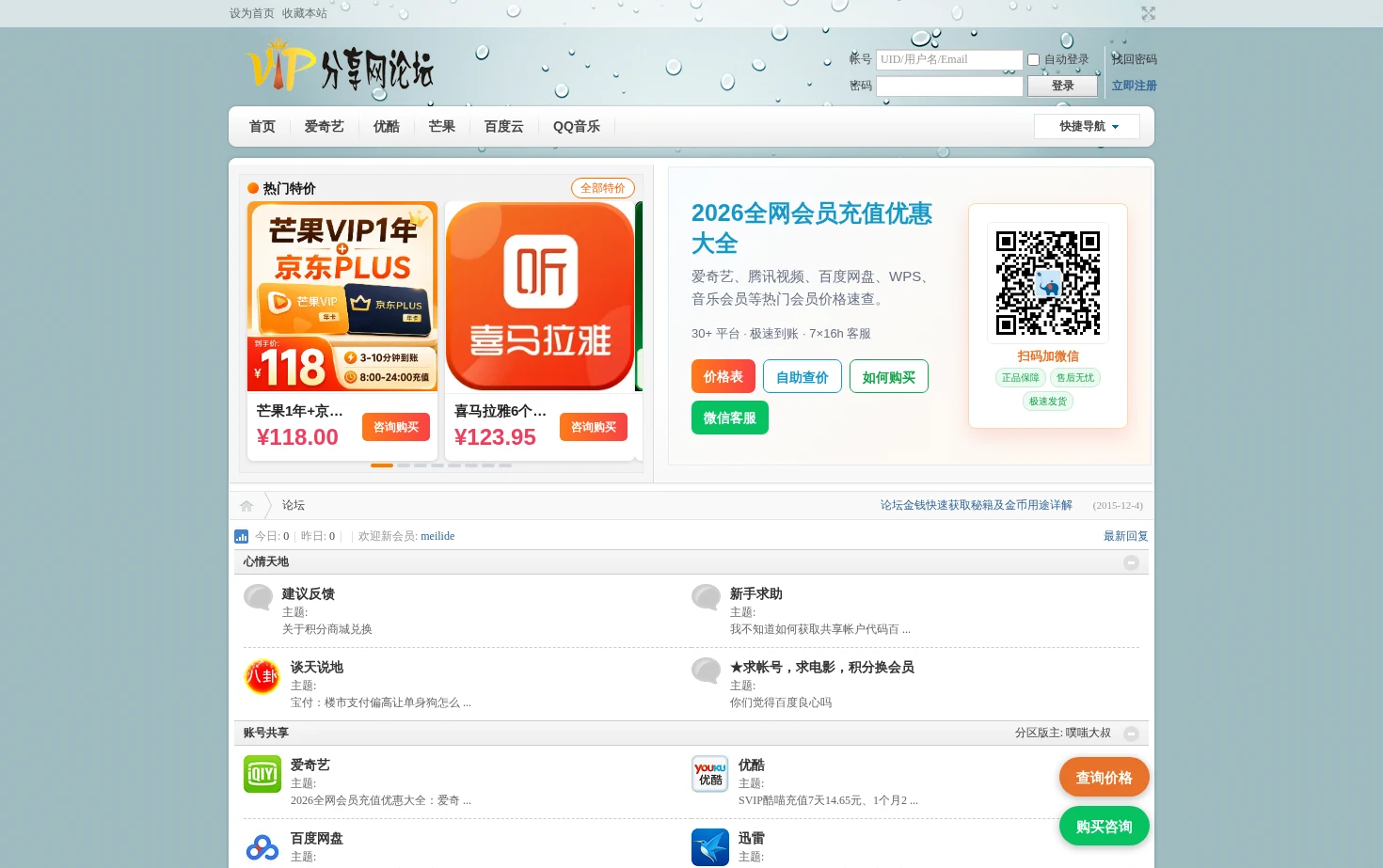Viewport: 1383px width, 868px height.
Task: Open 优酷 in the navigation bar
Action: pos(386,126)
